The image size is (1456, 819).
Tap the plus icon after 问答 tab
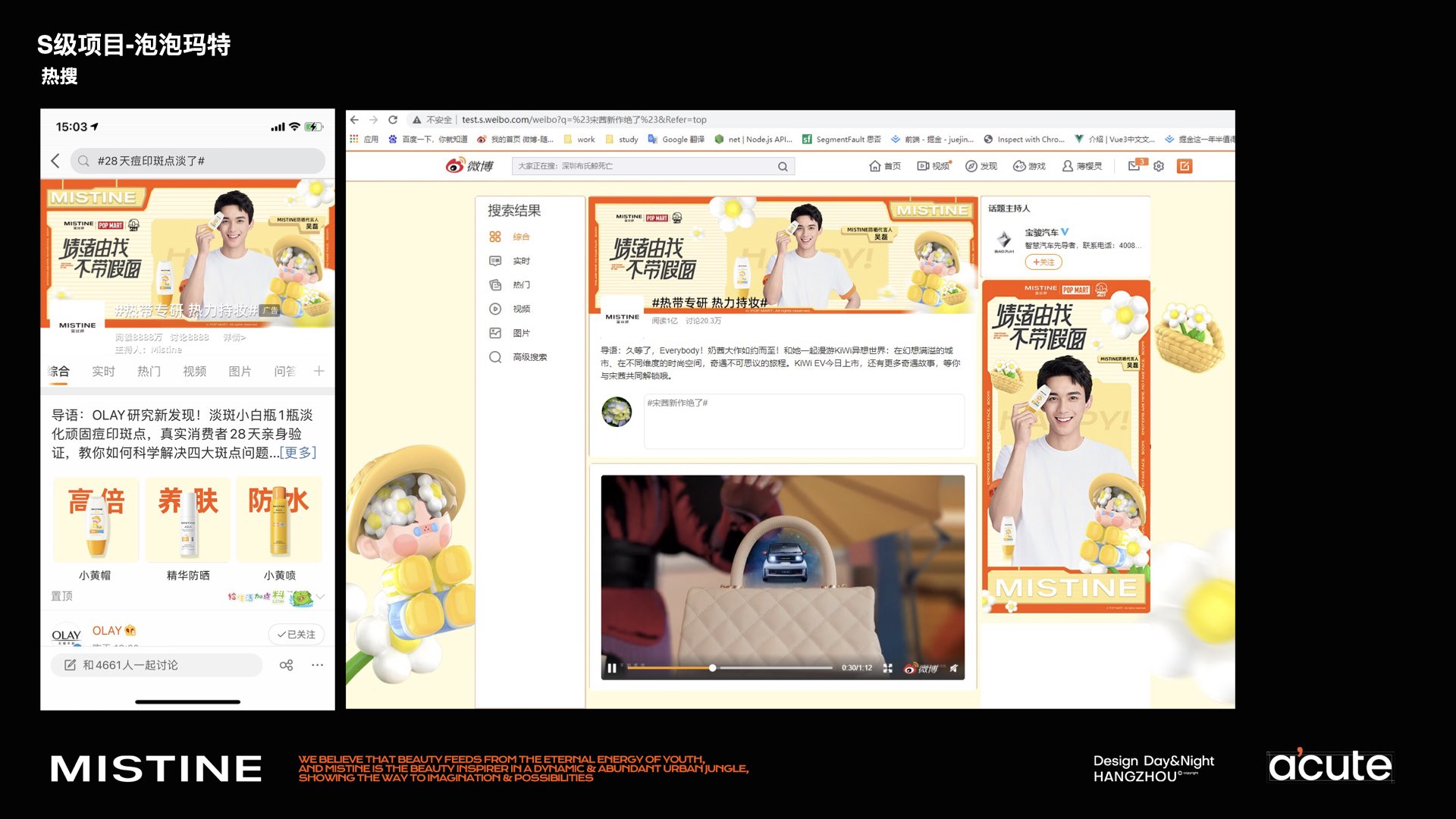point(319,371)
